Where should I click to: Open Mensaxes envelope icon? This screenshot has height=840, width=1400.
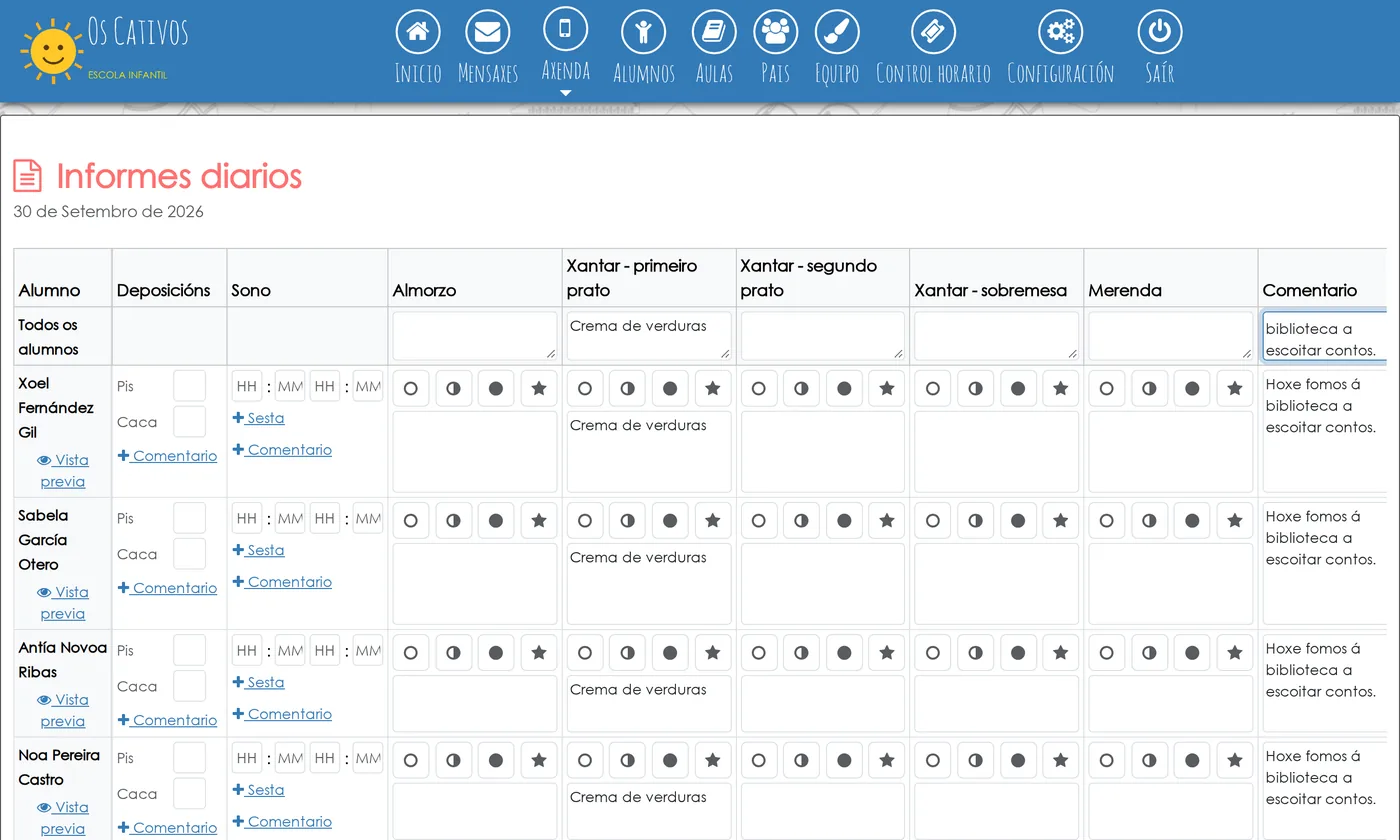(x=488, y=32)
